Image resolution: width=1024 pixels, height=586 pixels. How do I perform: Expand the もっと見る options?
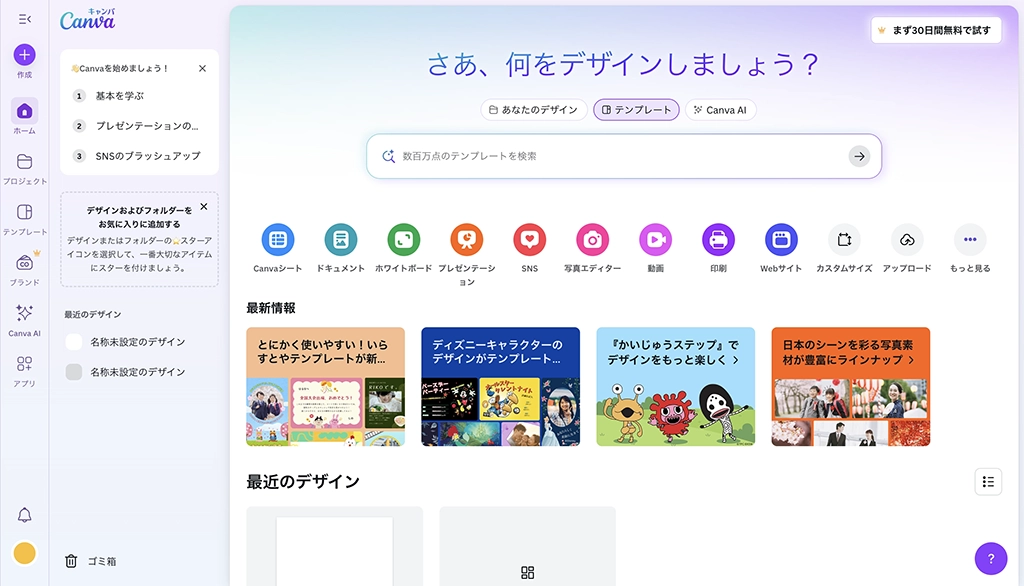tap(970, 240)
